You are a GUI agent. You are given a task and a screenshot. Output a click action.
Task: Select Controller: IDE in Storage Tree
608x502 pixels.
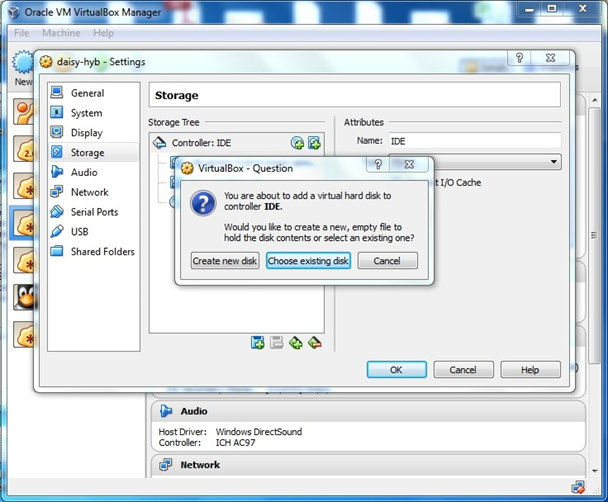tap(202, 143)
